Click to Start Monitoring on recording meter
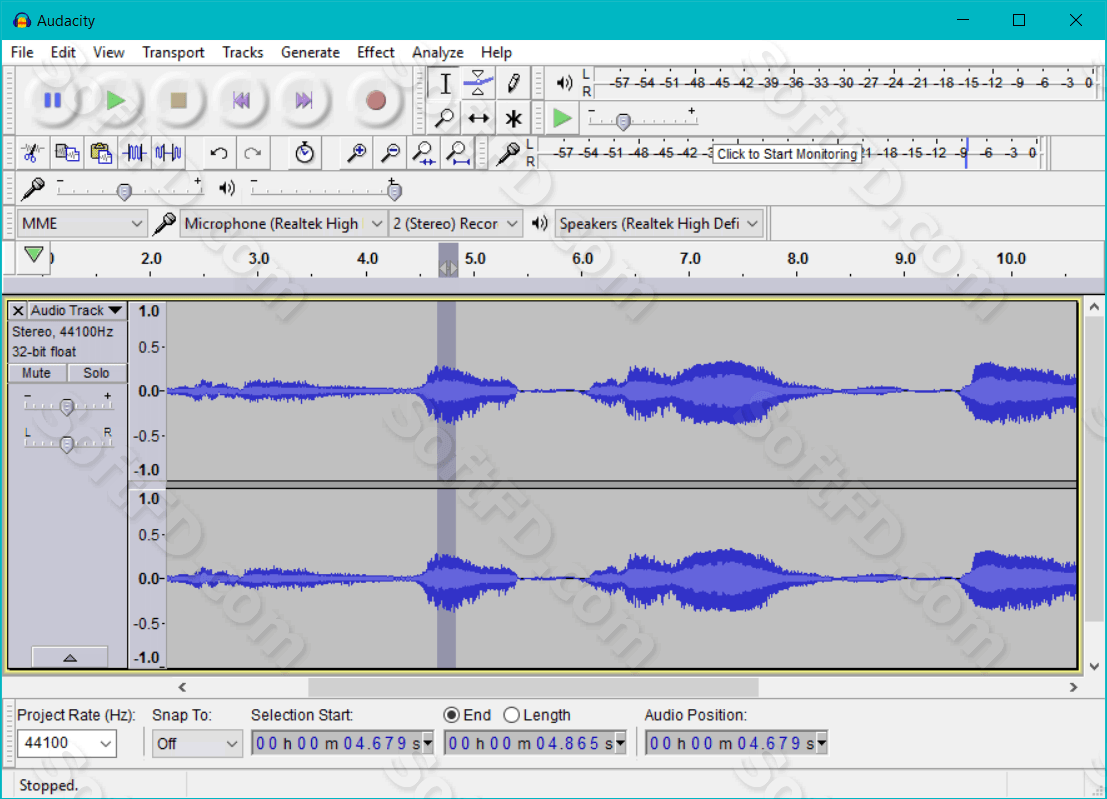This screenshot has width=1107, height=799. coord(786,154)
